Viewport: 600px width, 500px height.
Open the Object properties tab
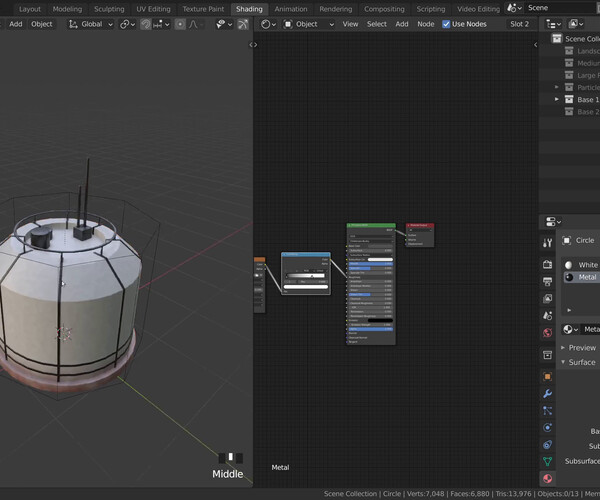tap(548, 376)
